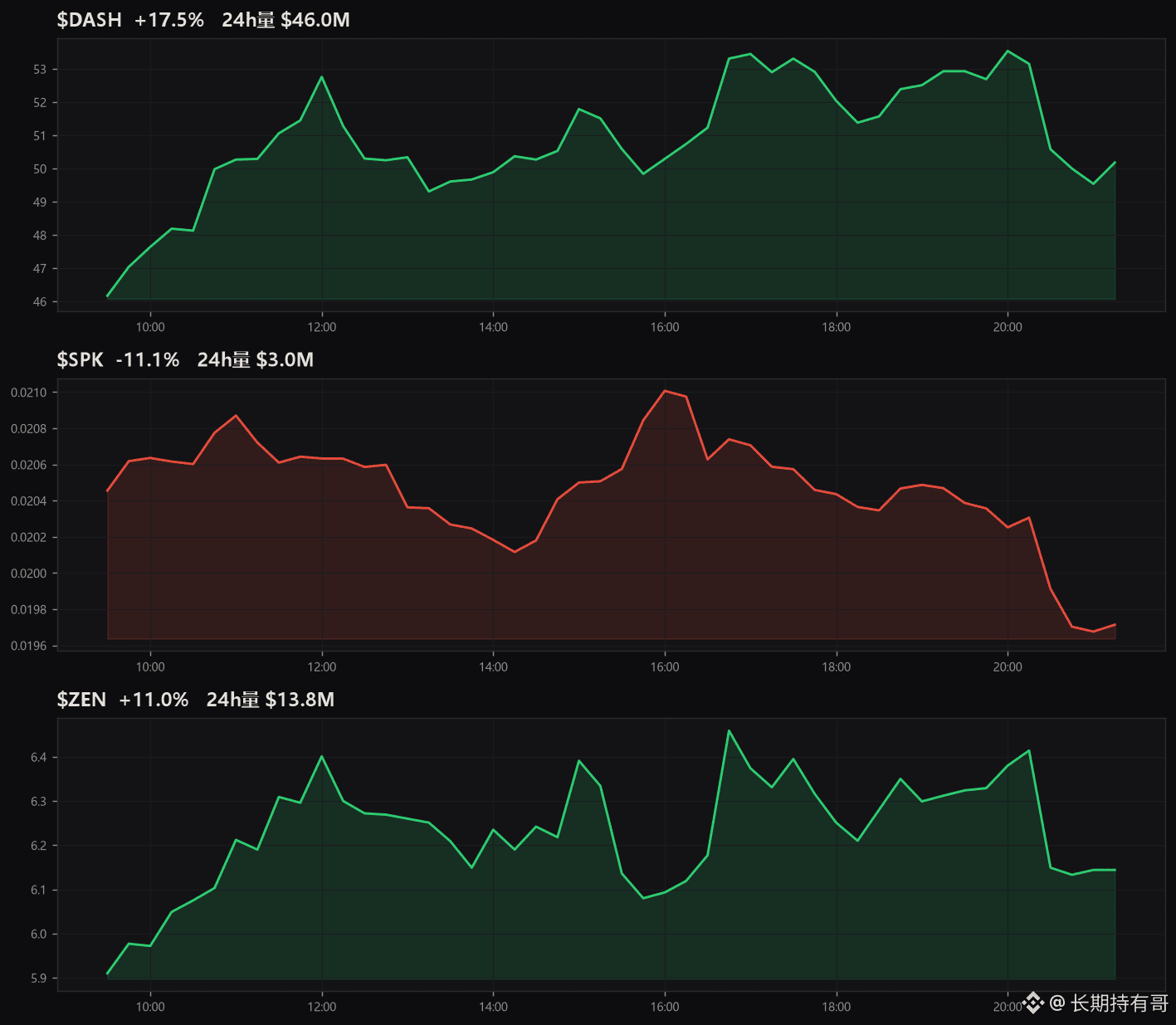Viewport: 1176px width, 1025px height.
Task: Click the 14:00 tick on DASH chart
Action: coord(493,327)
